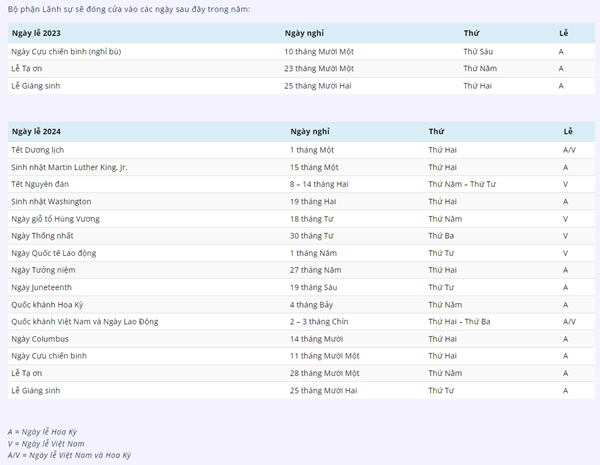Select '2 – 3 tháng Chín' date range
The height and width of the screenshot is (465, 600).
[x=319, y=322]
